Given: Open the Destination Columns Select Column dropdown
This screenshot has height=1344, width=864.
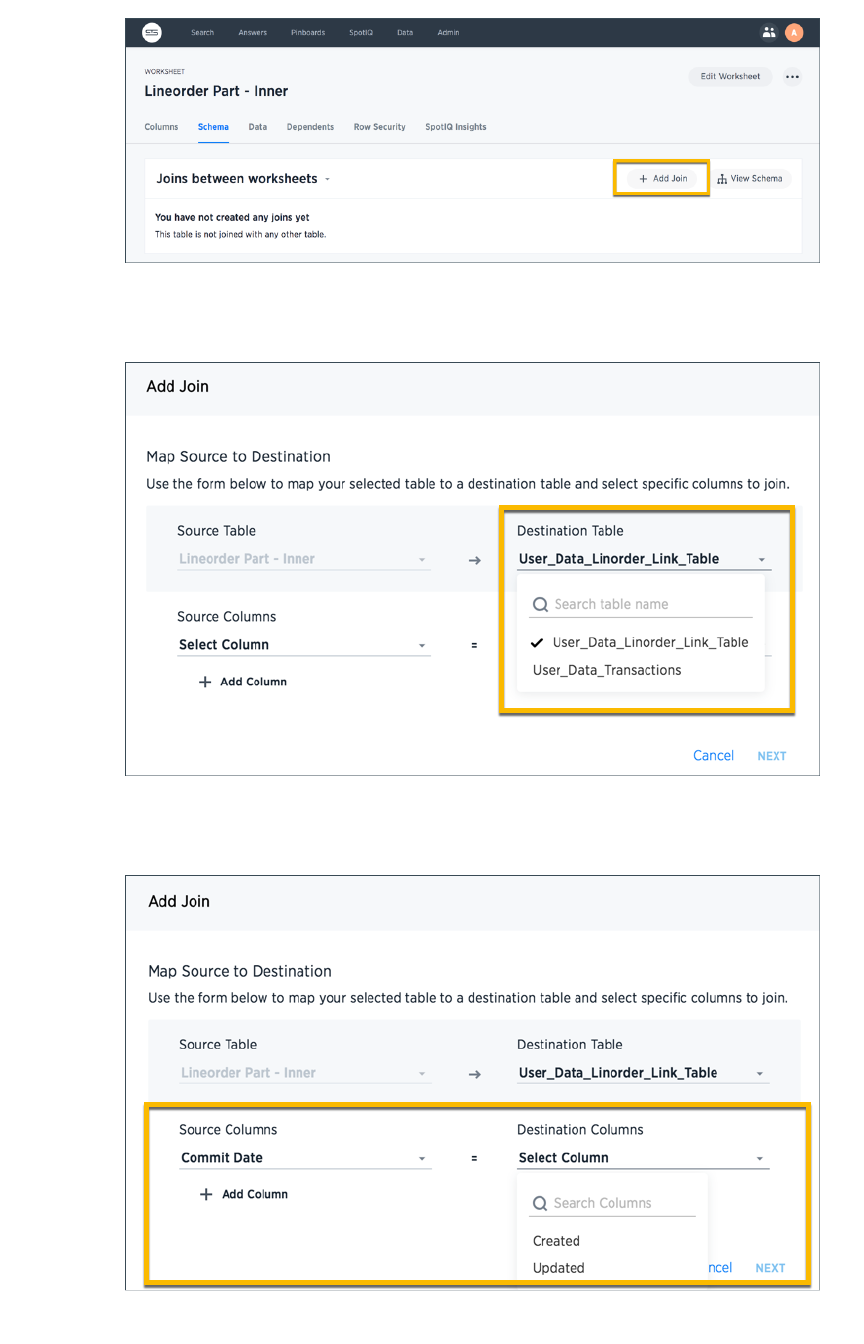Looking at the screenshot, I should pos(642,1158).
